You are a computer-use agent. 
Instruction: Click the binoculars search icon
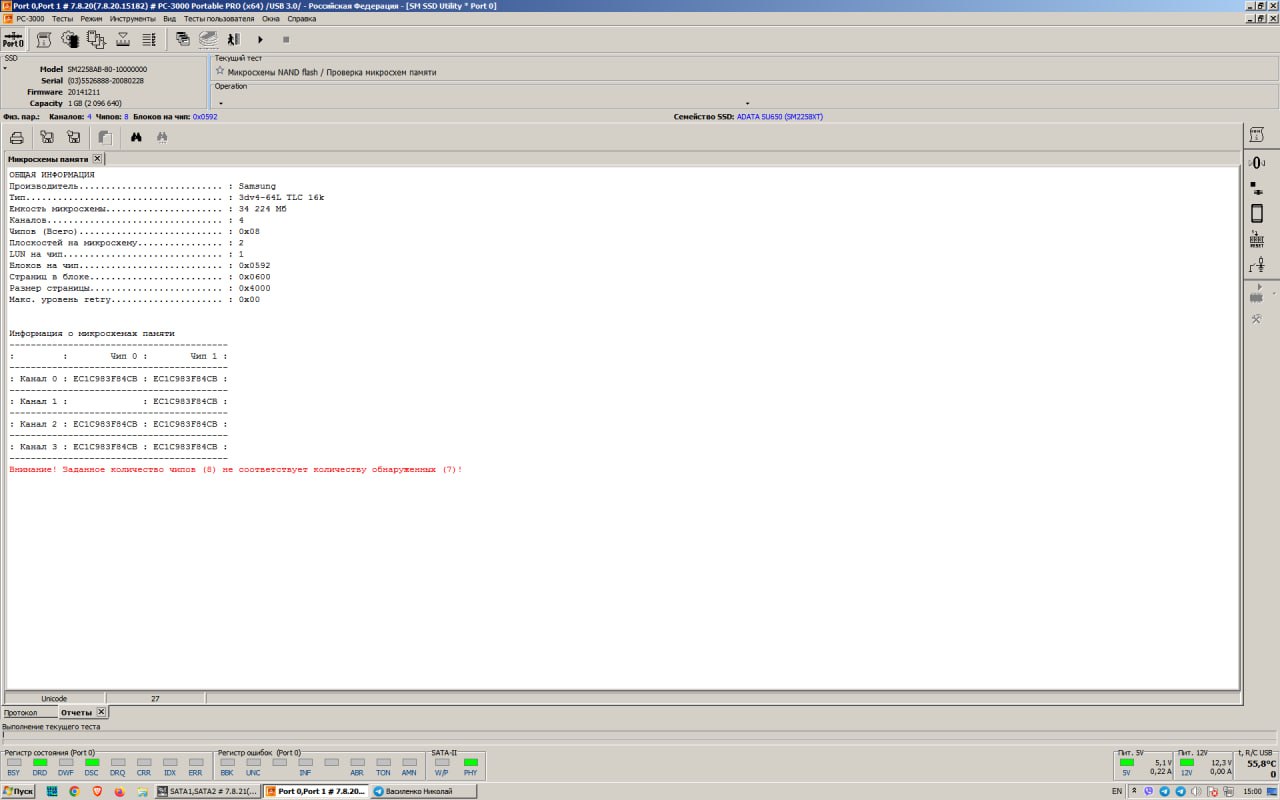[136, 137]
